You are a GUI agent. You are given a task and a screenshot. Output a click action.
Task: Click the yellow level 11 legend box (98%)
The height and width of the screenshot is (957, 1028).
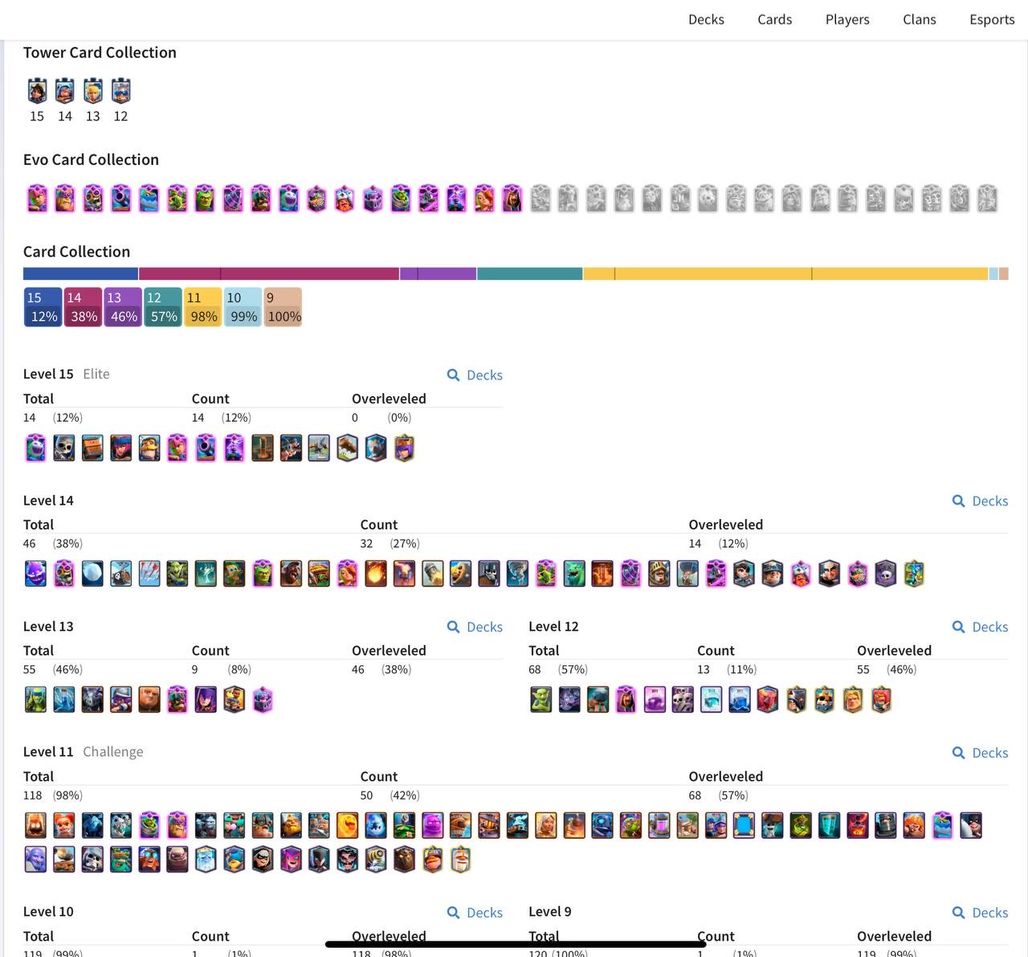203,307
